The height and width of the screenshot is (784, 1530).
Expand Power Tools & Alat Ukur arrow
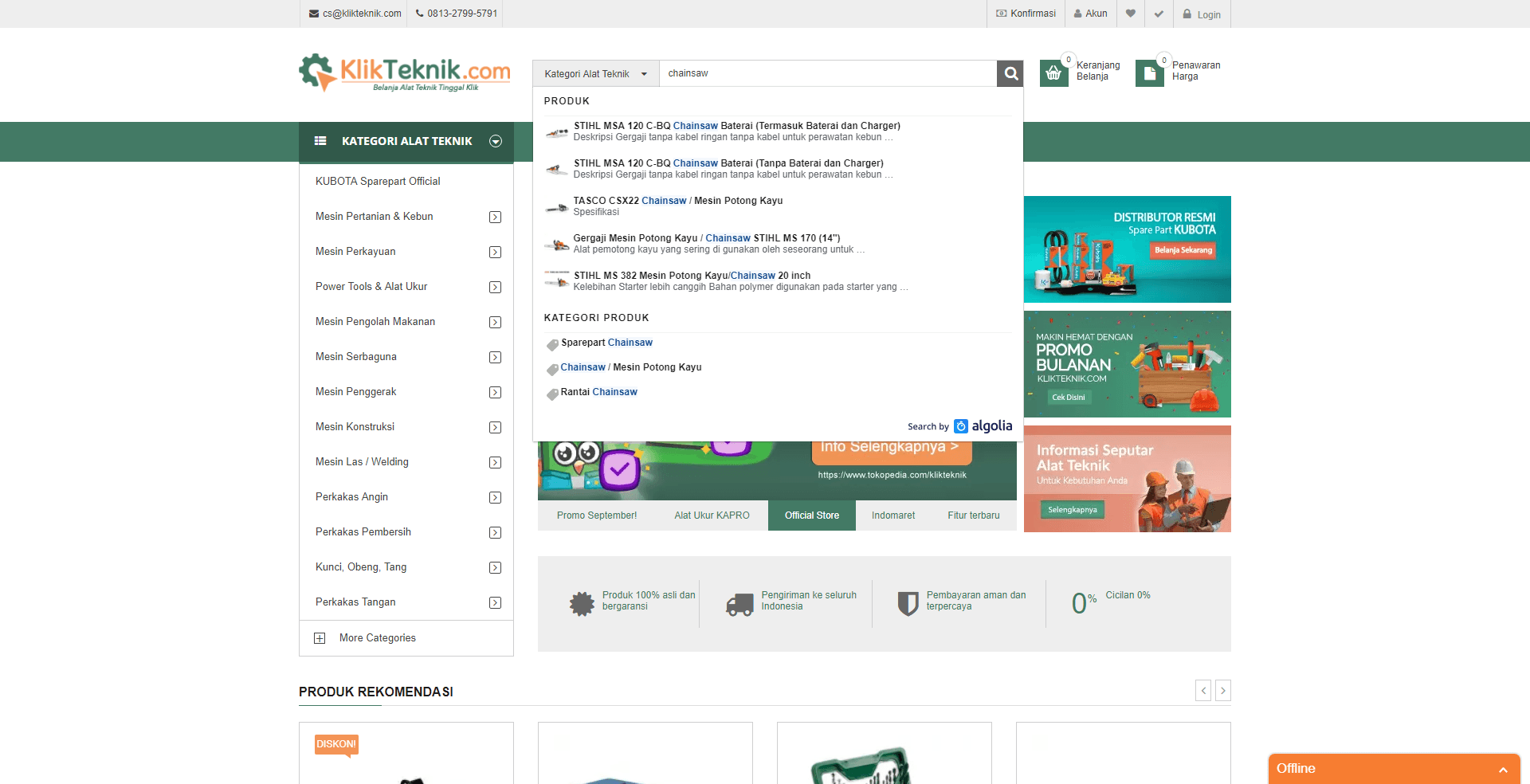tap(495, 287)
